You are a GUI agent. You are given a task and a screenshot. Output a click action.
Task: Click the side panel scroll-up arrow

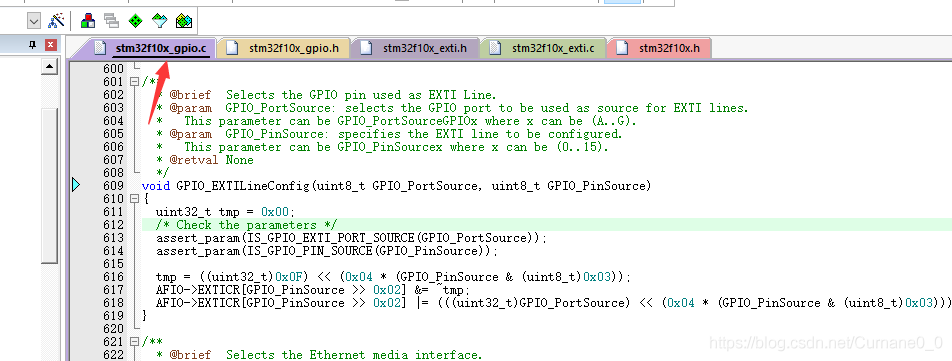point(50,67)
